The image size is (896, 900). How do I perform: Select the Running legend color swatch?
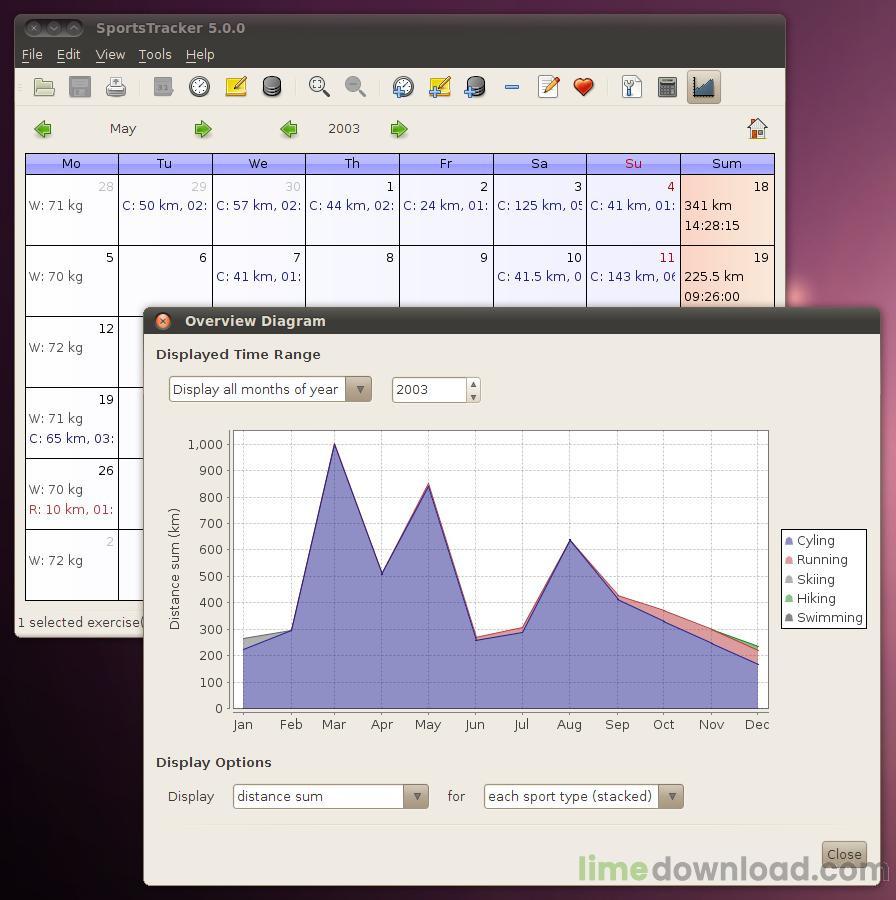pyautogui.click(x=789, y=560)
